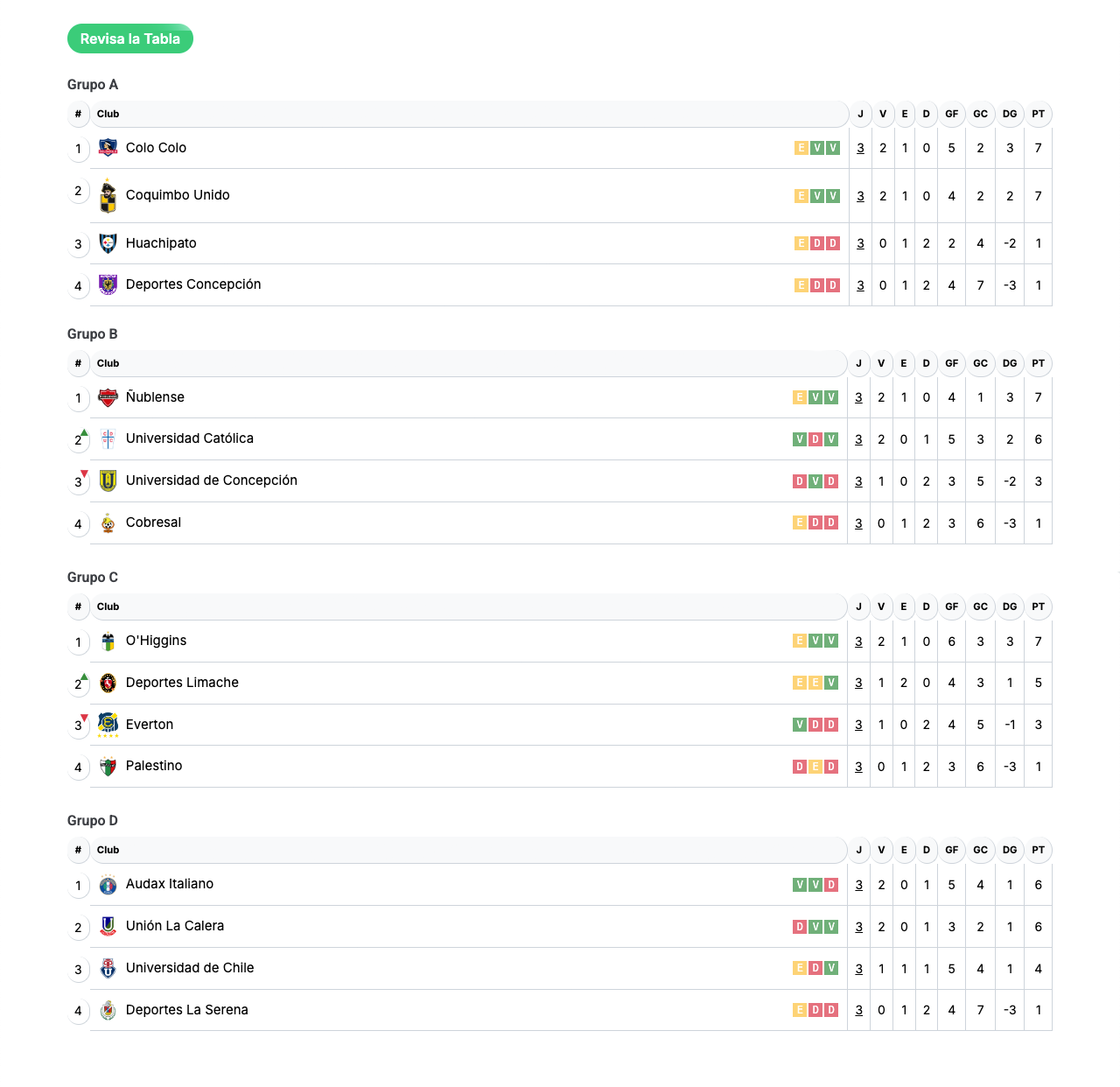Click the GF header in Grupo D
The image size is (1120, 1087).
coord(951,850)
